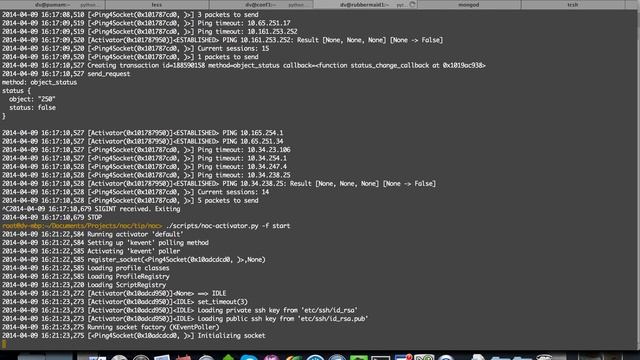Click 'Ping timeout: 10.34.254.1' line
Screen dimensions: 640x360
tap(144, 158)
